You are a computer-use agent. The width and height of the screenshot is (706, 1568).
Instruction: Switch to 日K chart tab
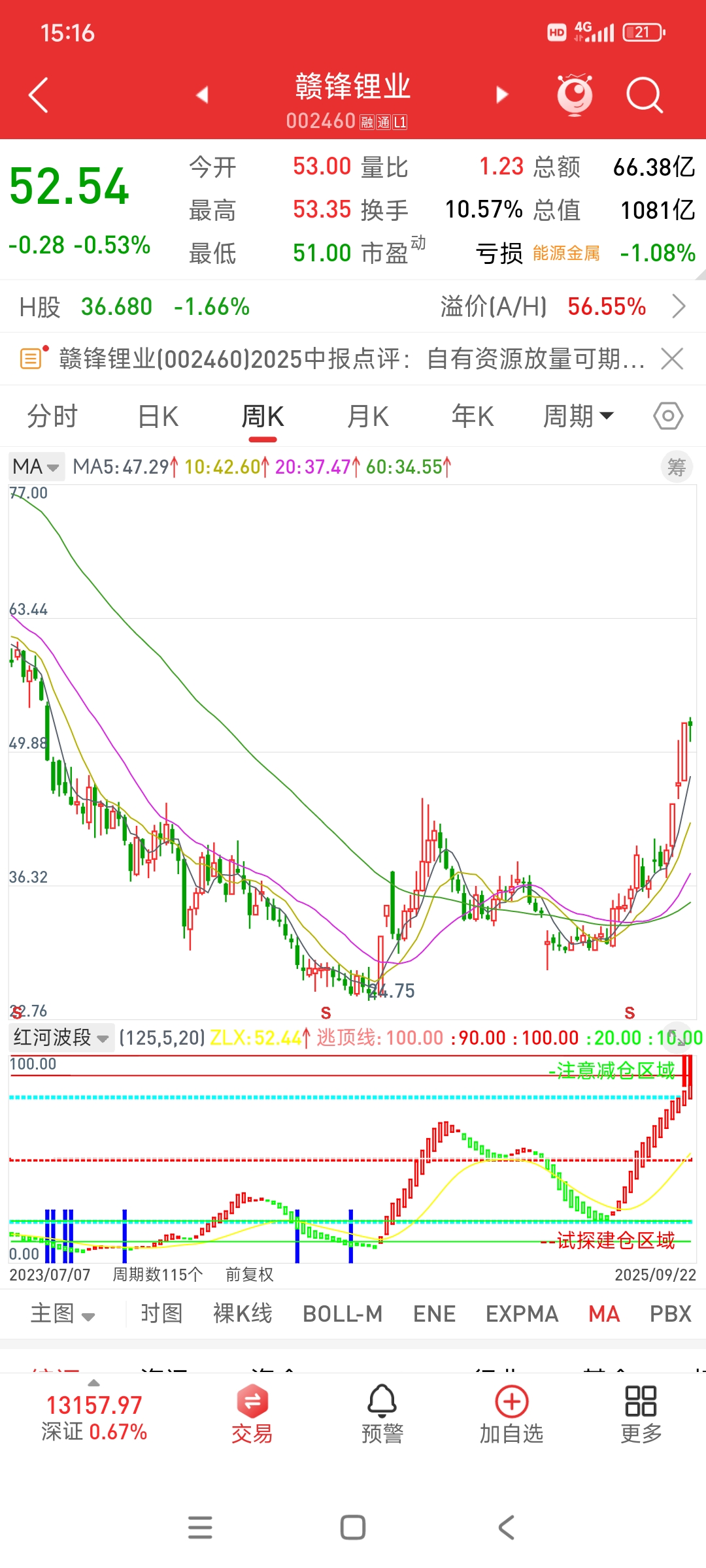[x=158, y=416]
